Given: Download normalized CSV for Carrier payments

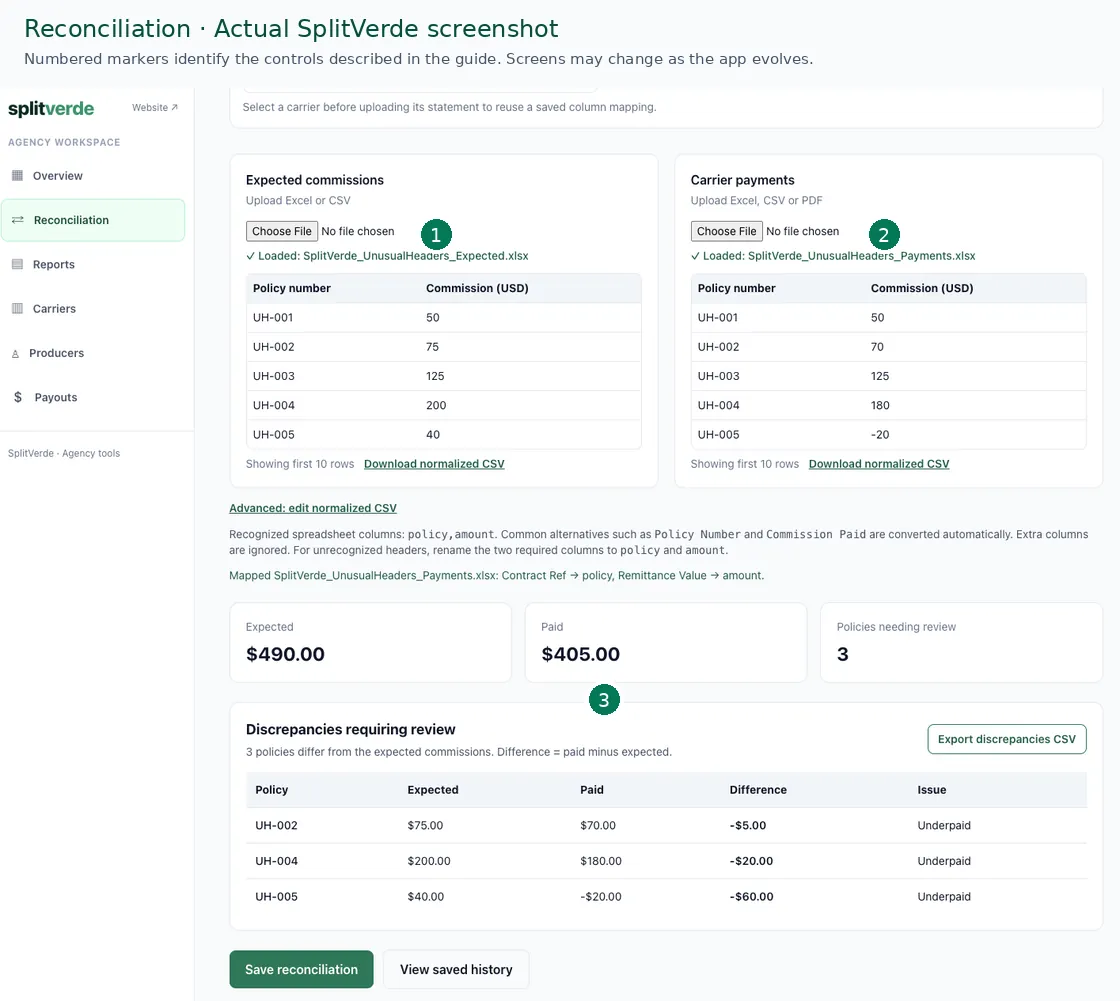Looking at the screenshot, I should pos(879,464).
